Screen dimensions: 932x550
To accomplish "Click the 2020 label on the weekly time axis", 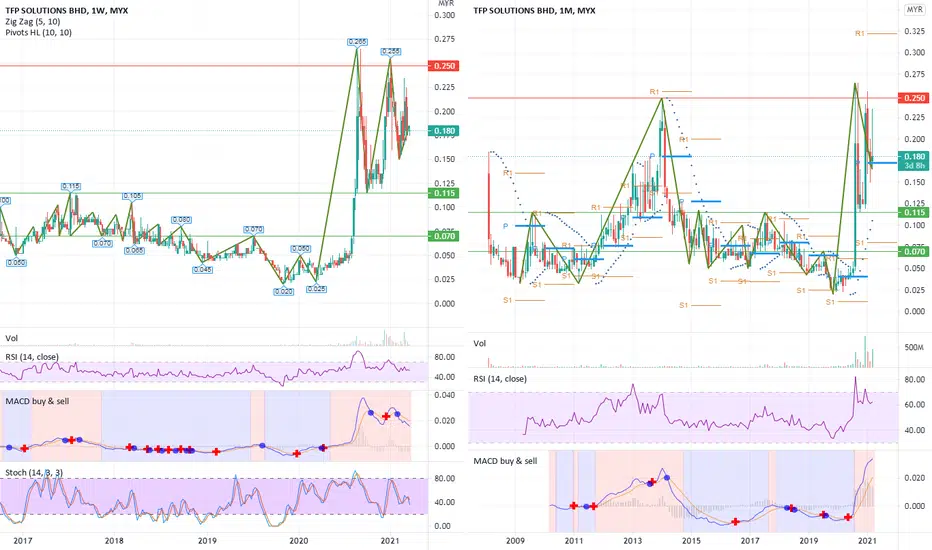I will [298, 540].
